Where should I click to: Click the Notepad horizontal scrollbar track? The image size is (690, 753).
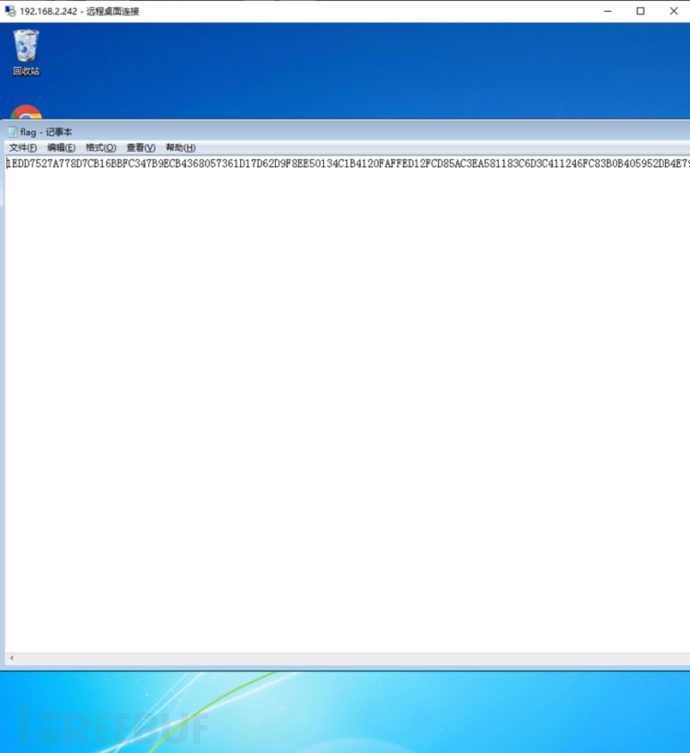click(x=353, y=658)
